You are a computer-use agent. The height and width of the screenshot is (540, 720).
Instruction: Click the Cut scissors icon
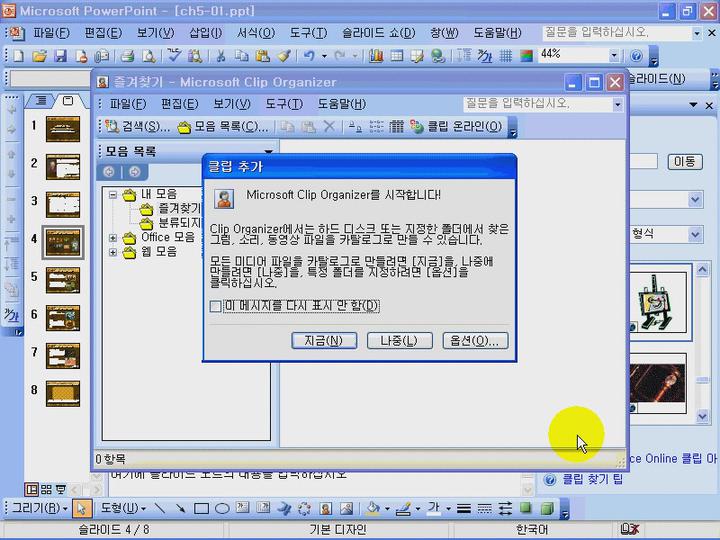point(221,56)
